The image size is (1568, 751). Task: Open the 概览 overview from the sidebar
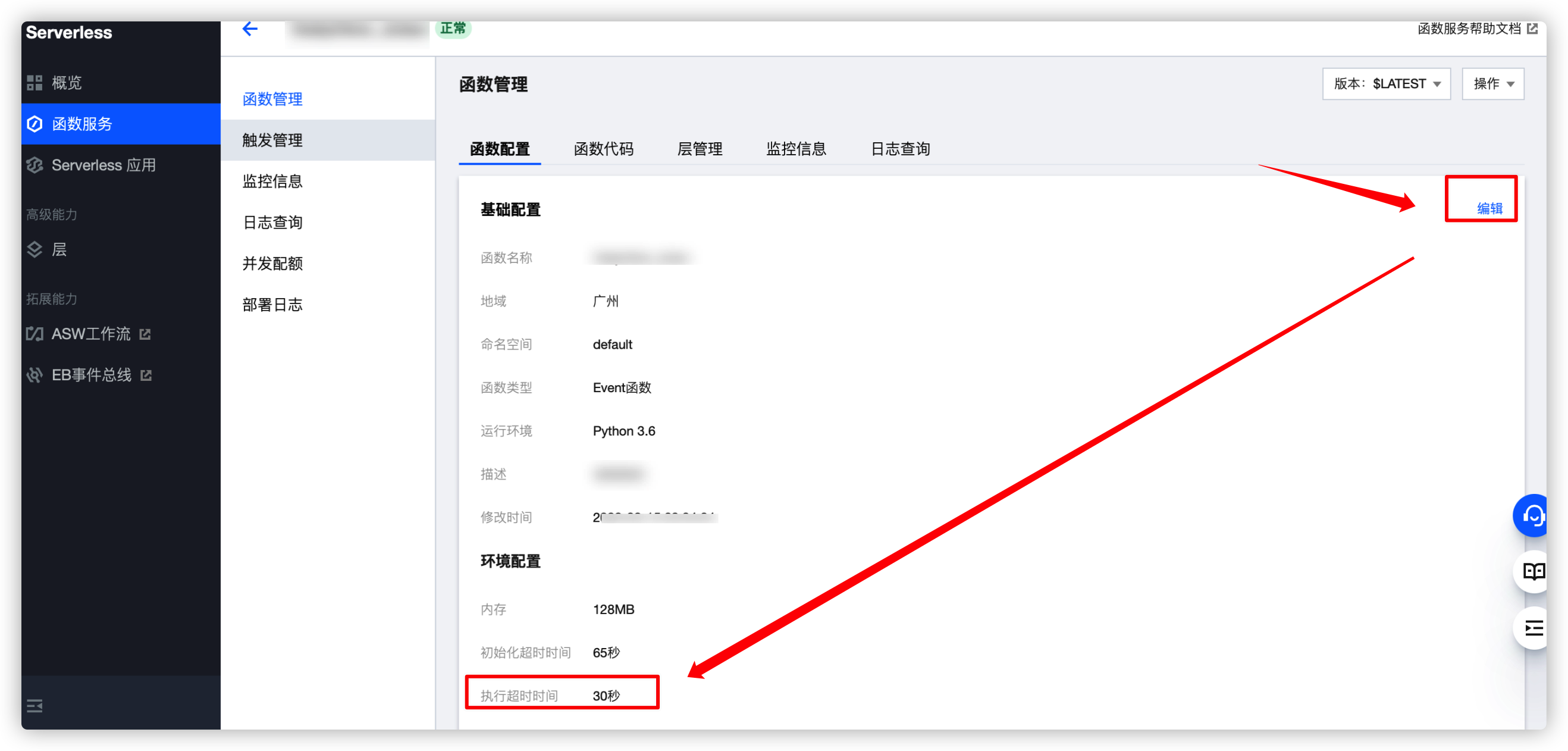click(67, 83)
